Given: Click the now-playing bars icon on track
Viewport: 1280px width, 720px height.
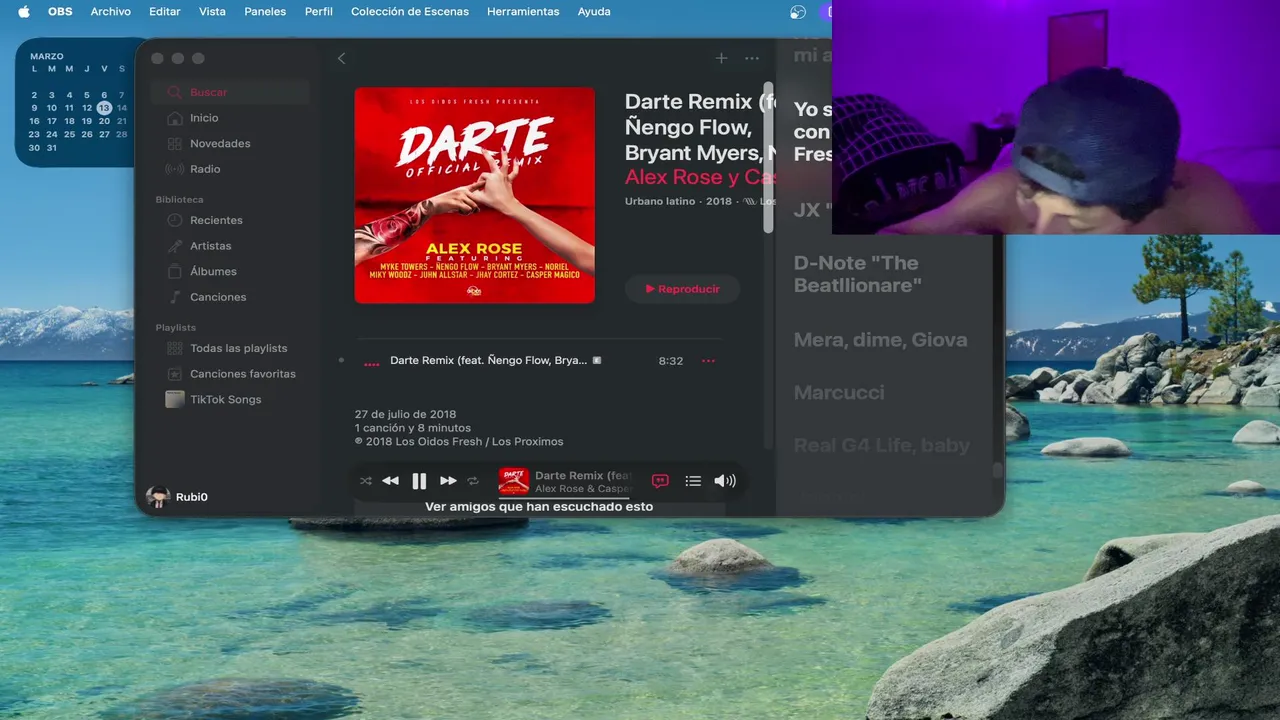Looking at the screenshot, I should tap(371, 362).
